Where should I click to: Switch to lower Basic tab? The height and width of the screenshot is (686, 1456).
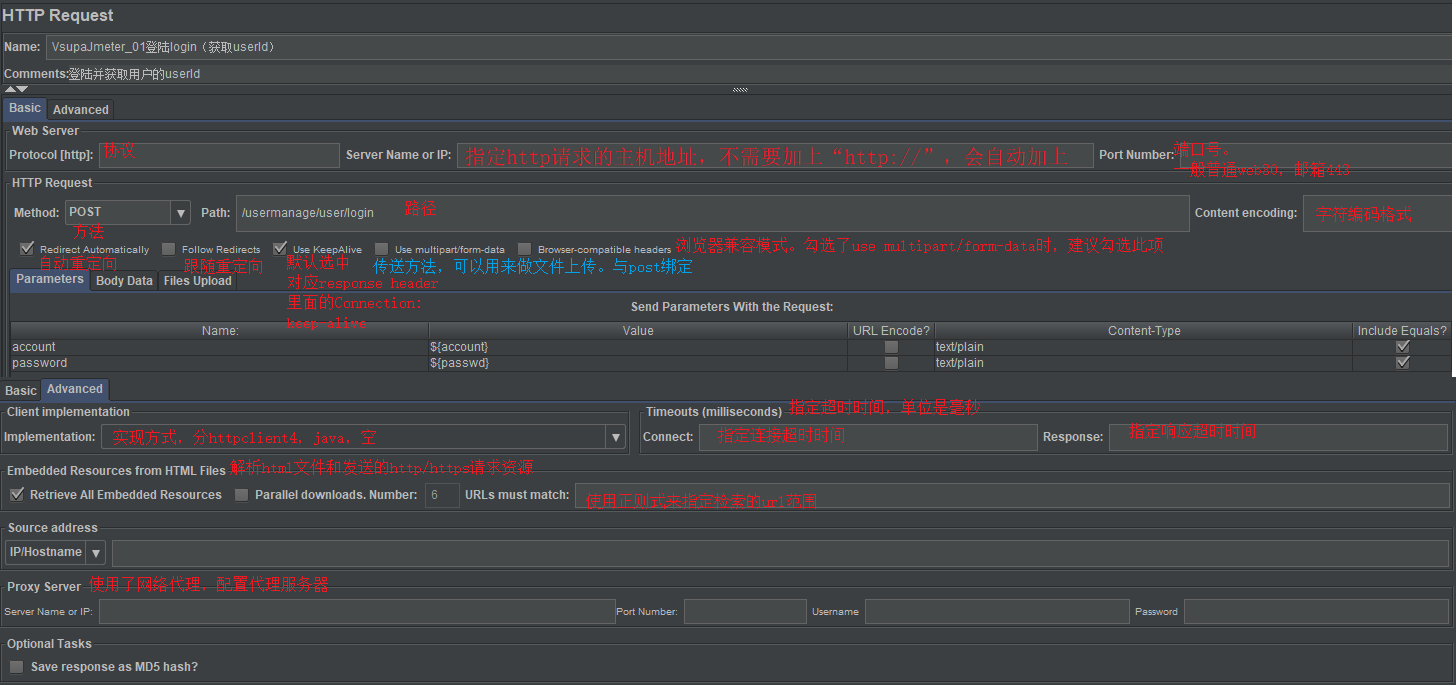[21, 391]
